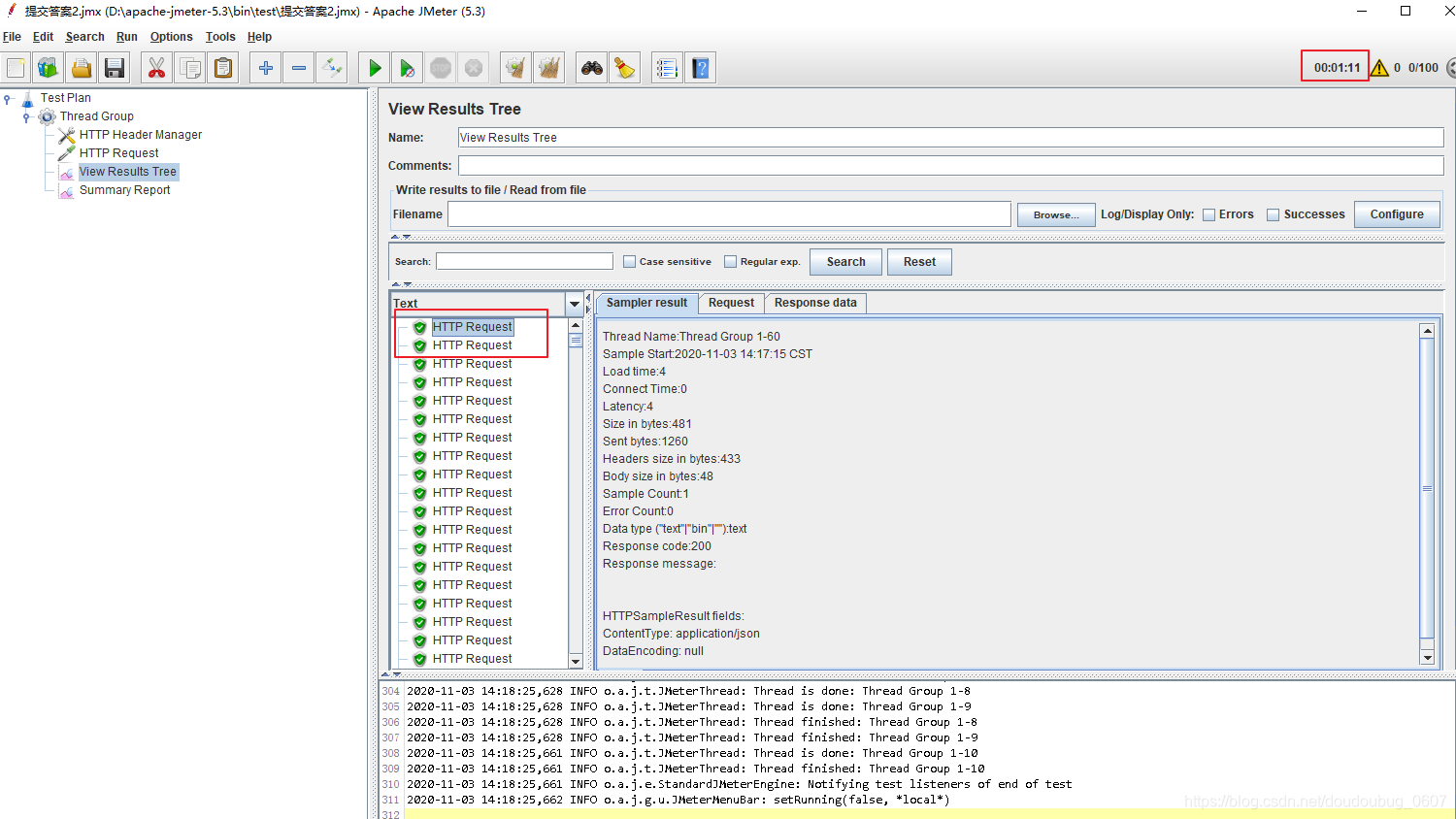The height and width of the screenshot is (819, 1456).
Task: Click the 0/100 thread count indicator
Action: pos(1423,68)
